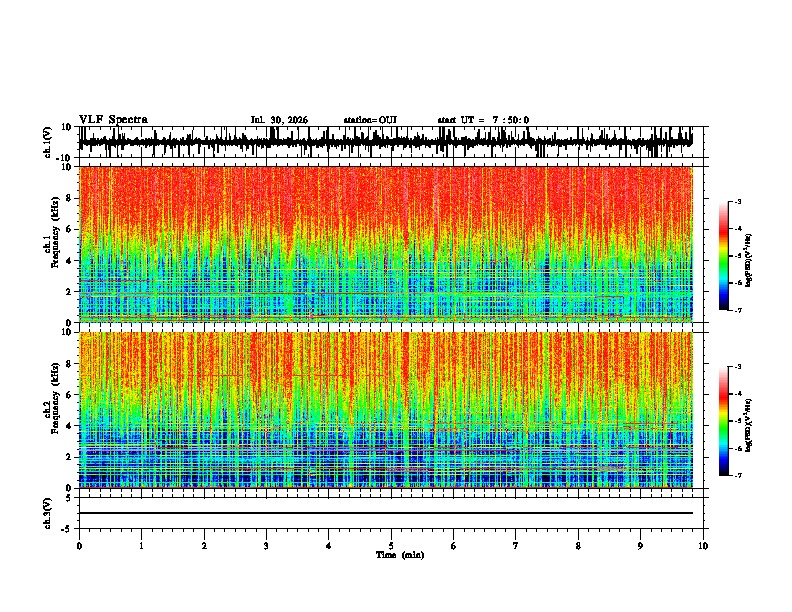Screen dimensions: 792x612
Task: Click time axis tick label "9"
Action: click(640, 546)
